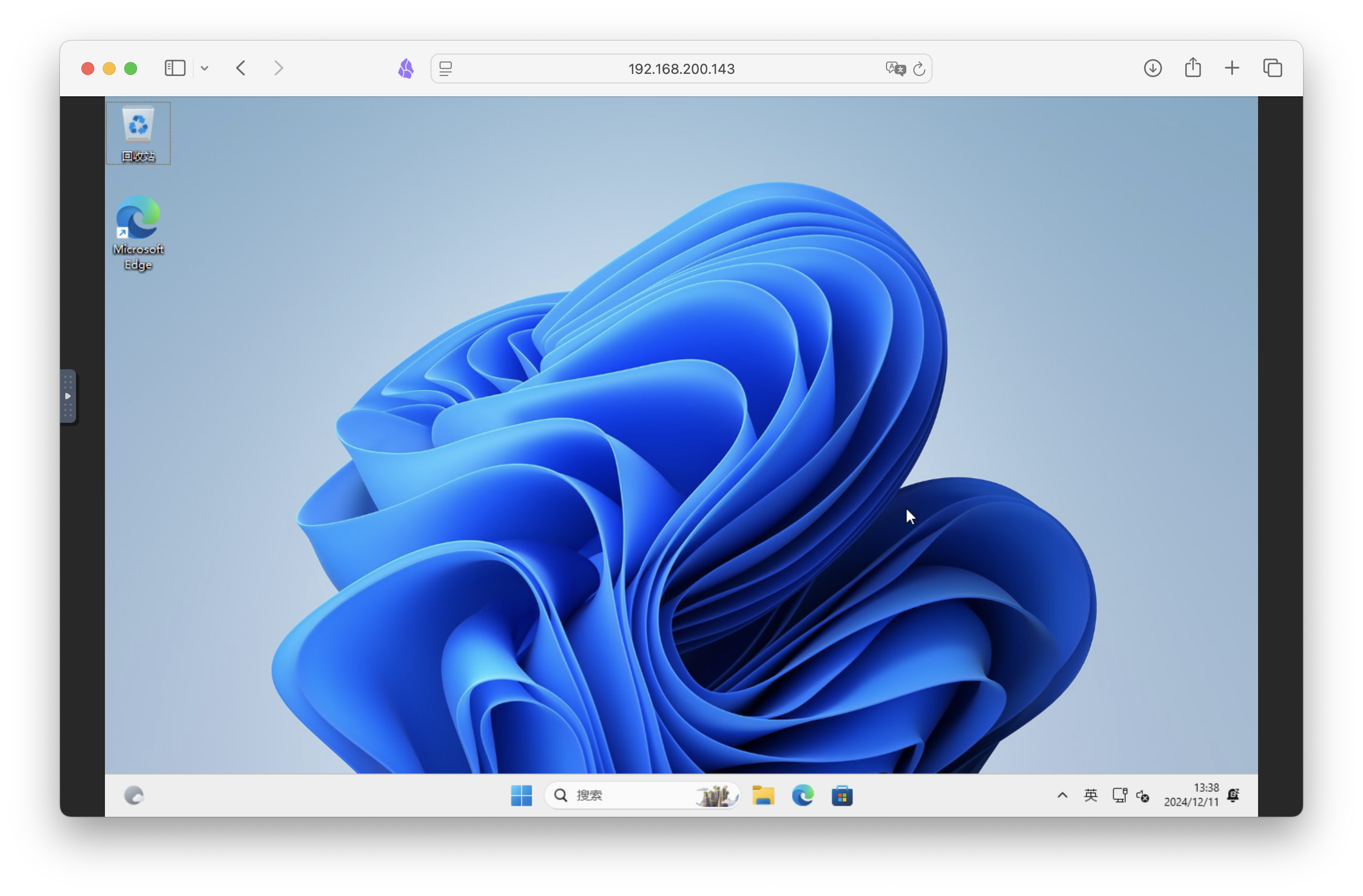Open the notification bell icon
This screenshot has height=896, width=1363.
[x=1233, y=795]
